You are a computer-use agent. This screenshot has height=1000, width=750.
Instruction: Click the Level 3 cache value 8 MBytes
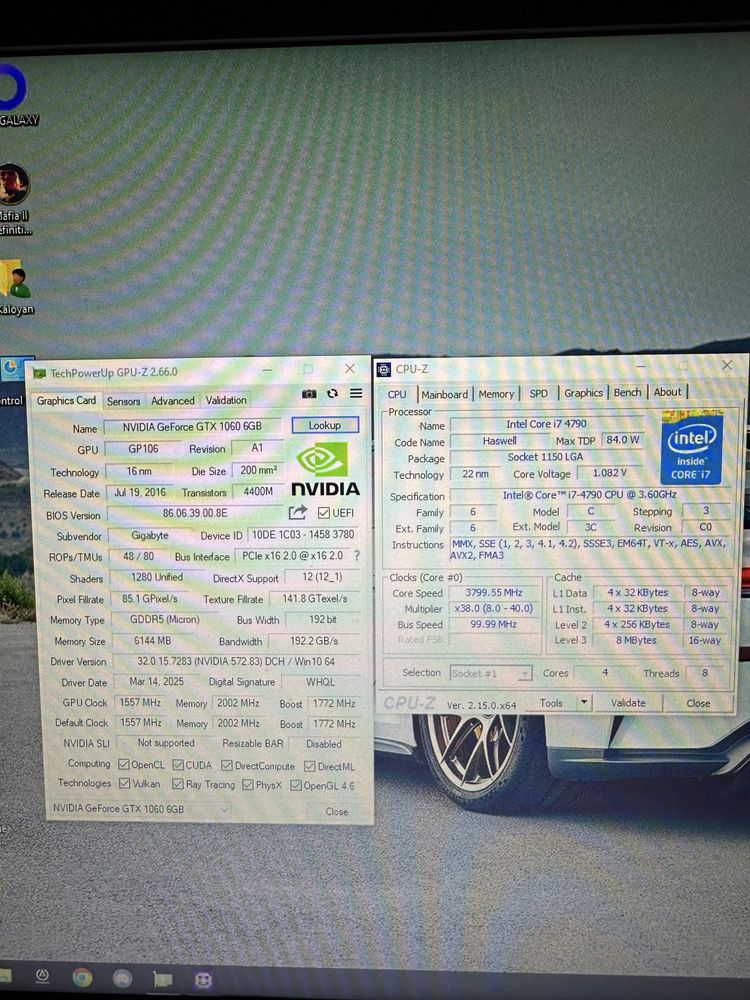point(636,640)
